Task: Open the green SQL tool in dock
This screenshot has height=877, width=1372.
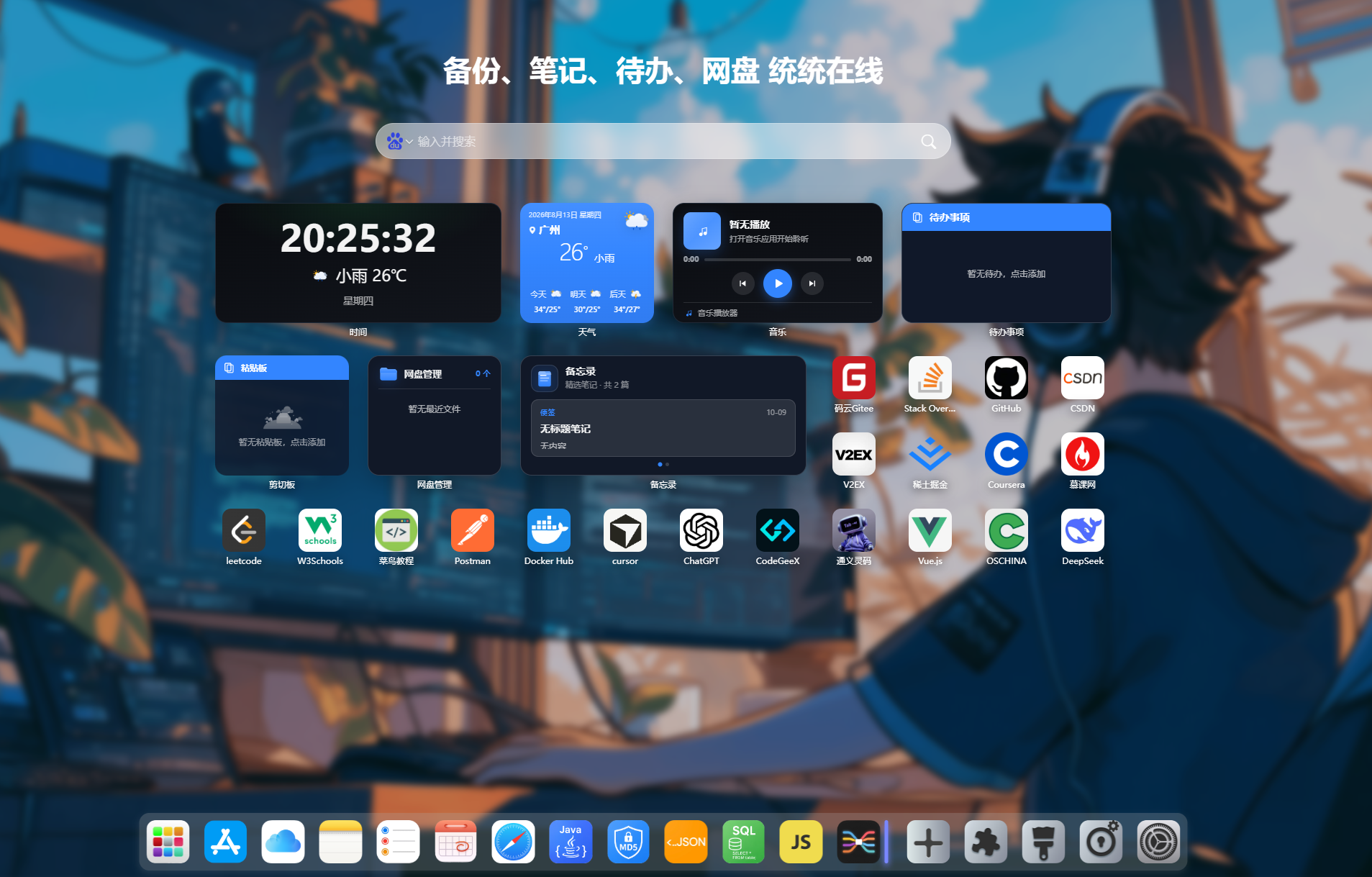Action: [744, 842]
